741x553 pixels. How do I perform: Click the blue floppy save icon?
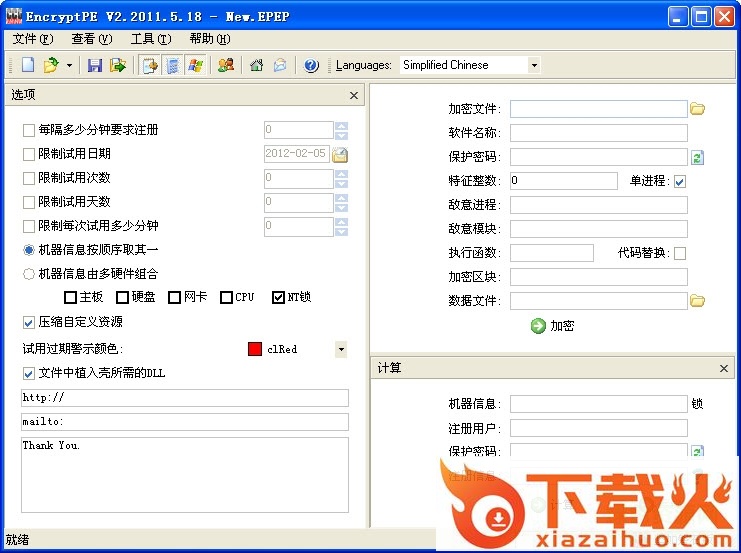(x=95, y=65)
